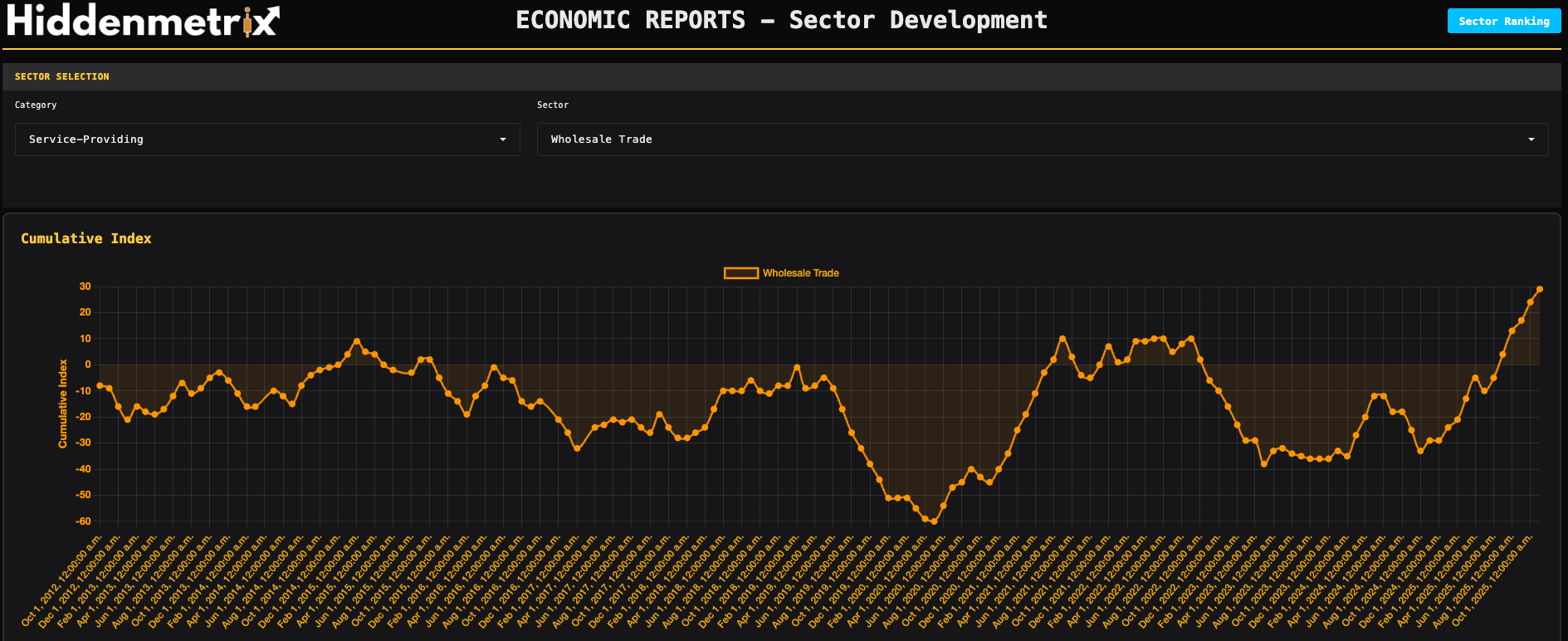Click the Wholesale Trade legend label

[x=801, y=273]
